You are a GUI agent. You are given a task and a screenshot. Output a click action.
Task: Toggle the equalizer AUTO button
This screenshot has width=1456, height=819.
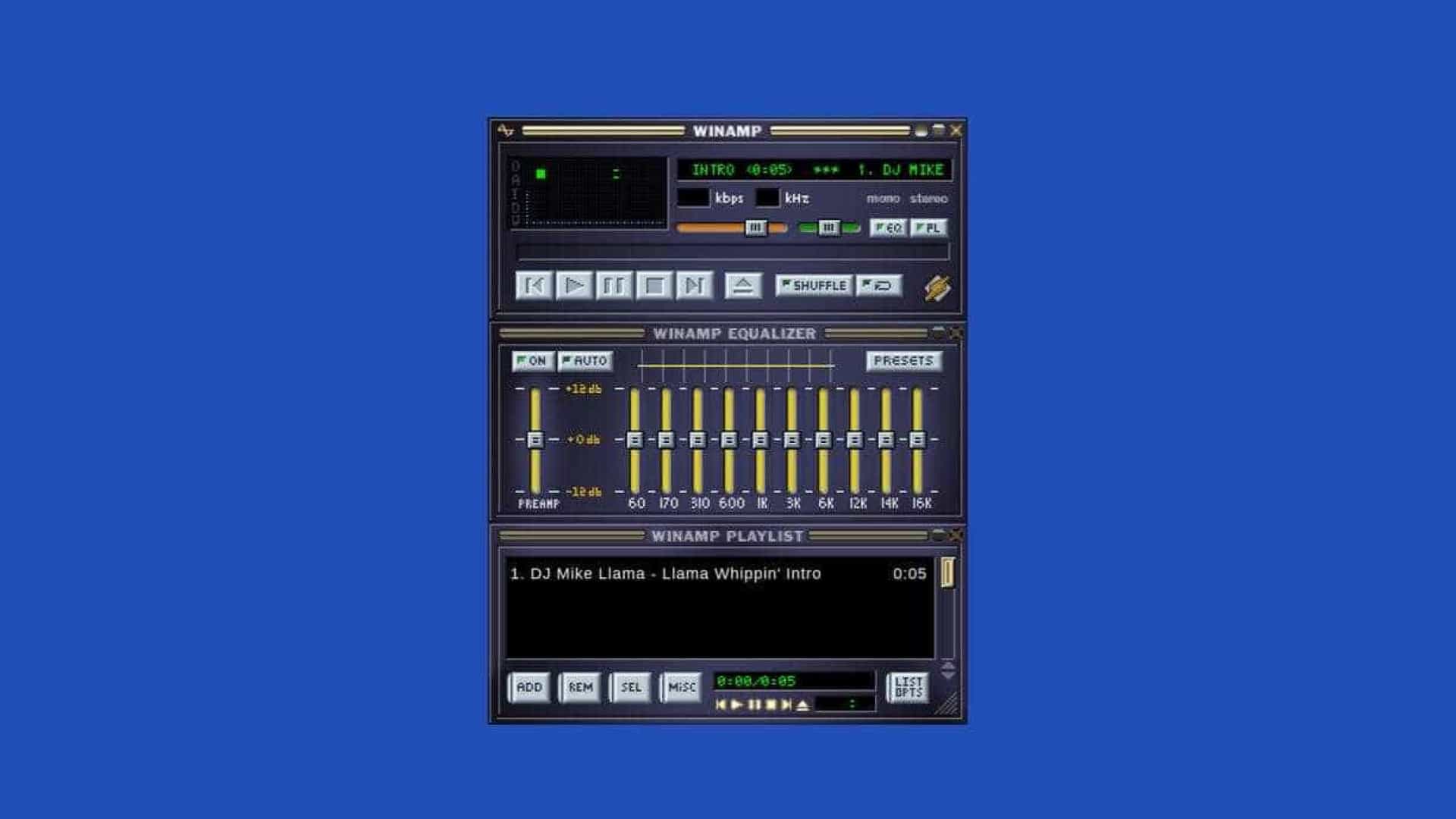[585, 361]
